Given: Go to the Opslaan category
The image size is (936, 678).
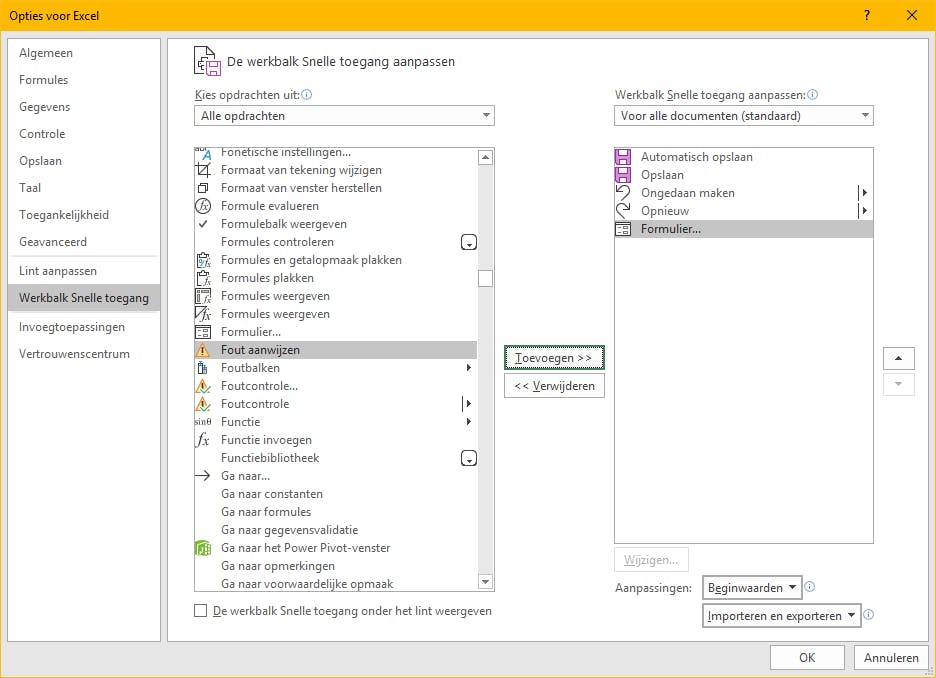Looking at the screenshot, I should coord(84,161).
